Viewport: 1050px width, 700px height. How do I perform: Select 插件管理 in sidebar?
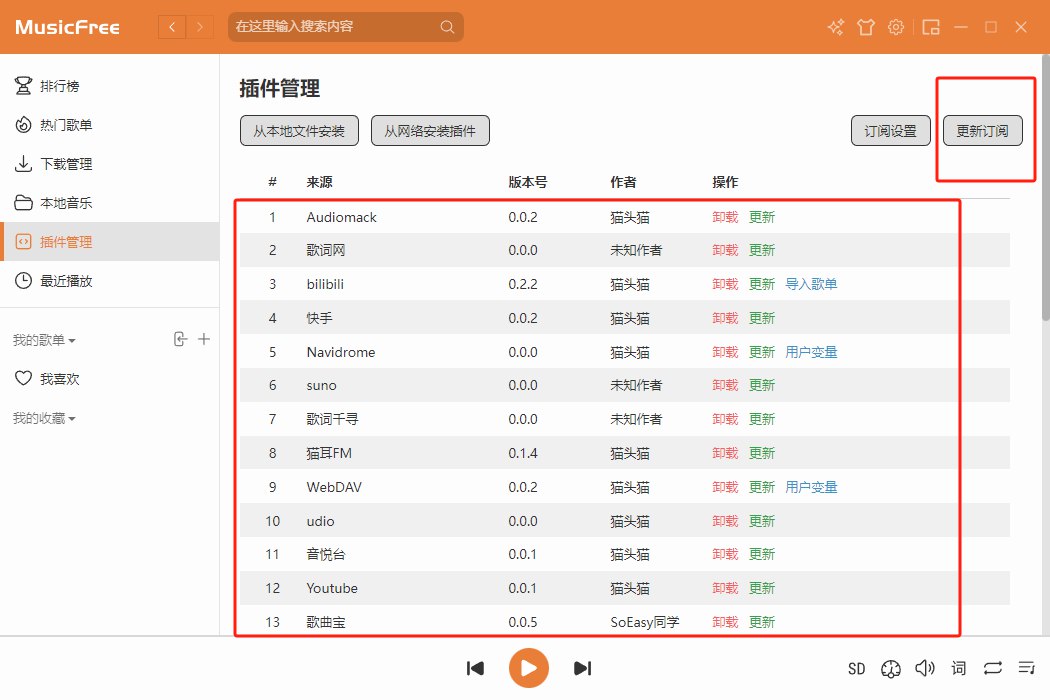[x=110, y=241]
